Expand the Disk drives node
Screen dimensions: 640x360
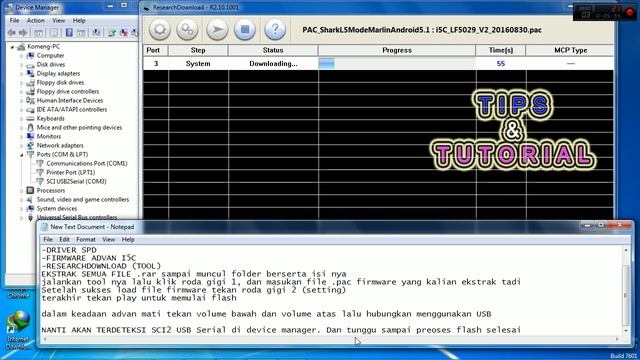coord(22,64)
